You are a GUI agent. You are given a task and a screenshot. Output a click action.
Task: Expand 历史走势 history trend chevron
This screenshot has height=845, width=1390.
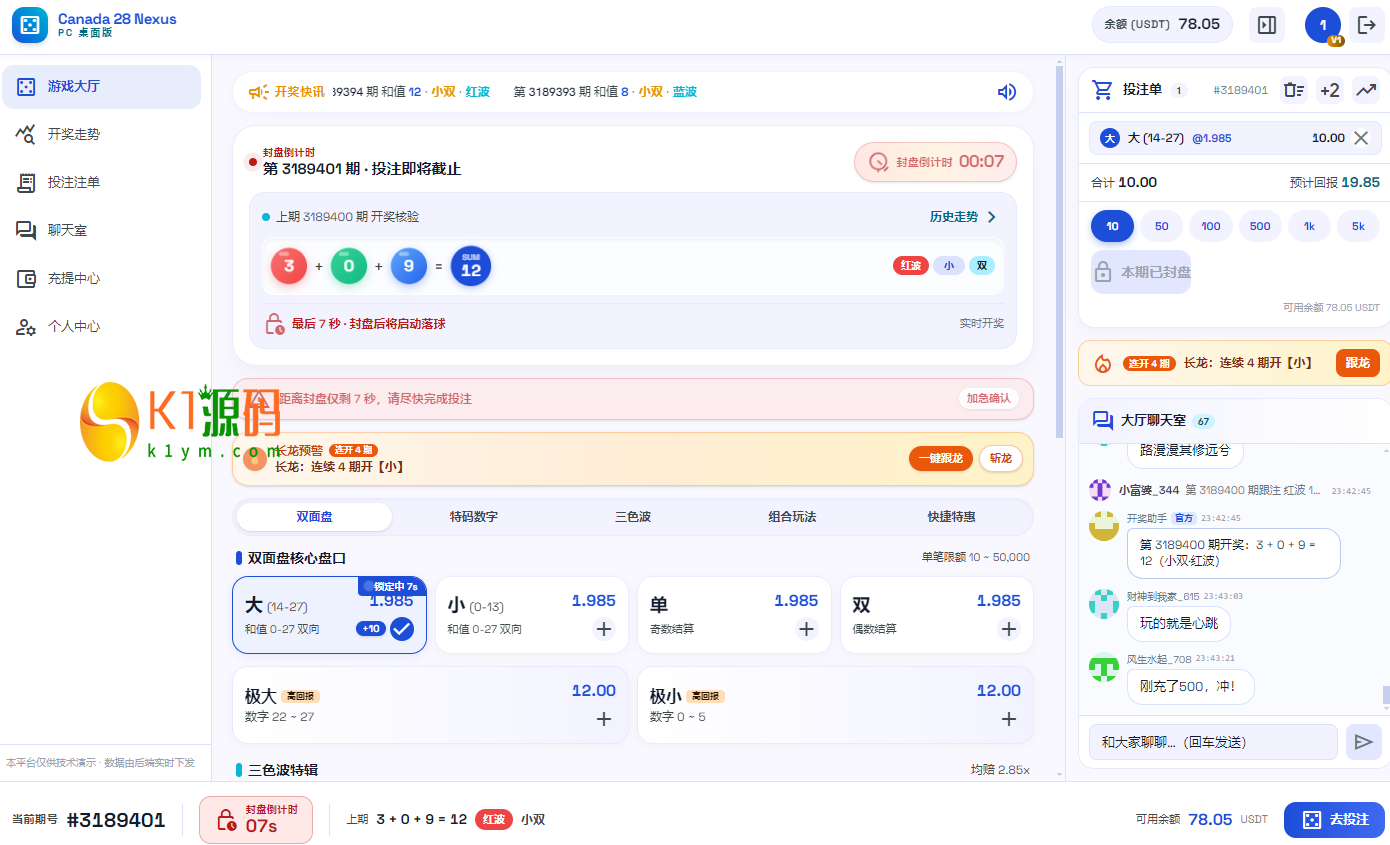[x=991, y=217]
